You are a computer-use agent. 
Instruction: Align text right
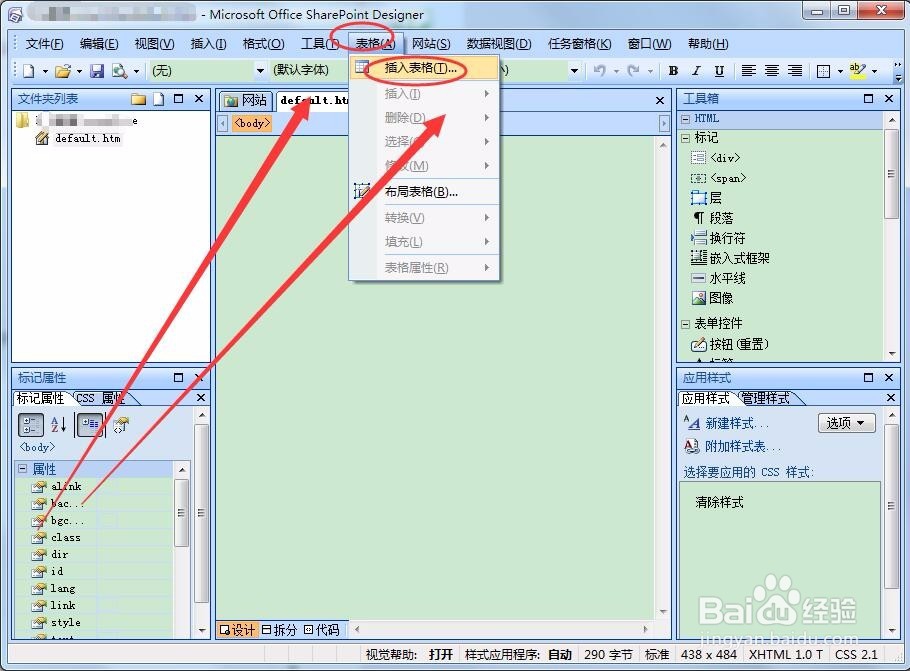(795, 71)
